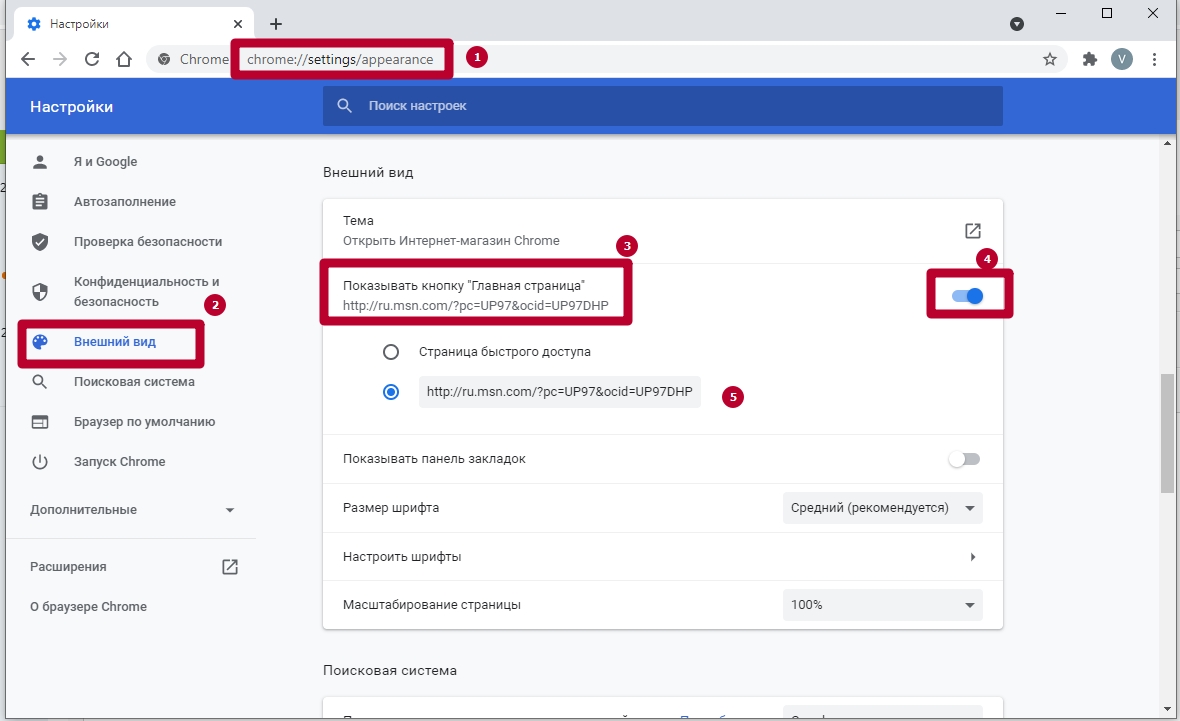Close the Настройки tab
The width and height of the screenshot is (1180, 721).
pyautogui.click(x=238, y=24)
